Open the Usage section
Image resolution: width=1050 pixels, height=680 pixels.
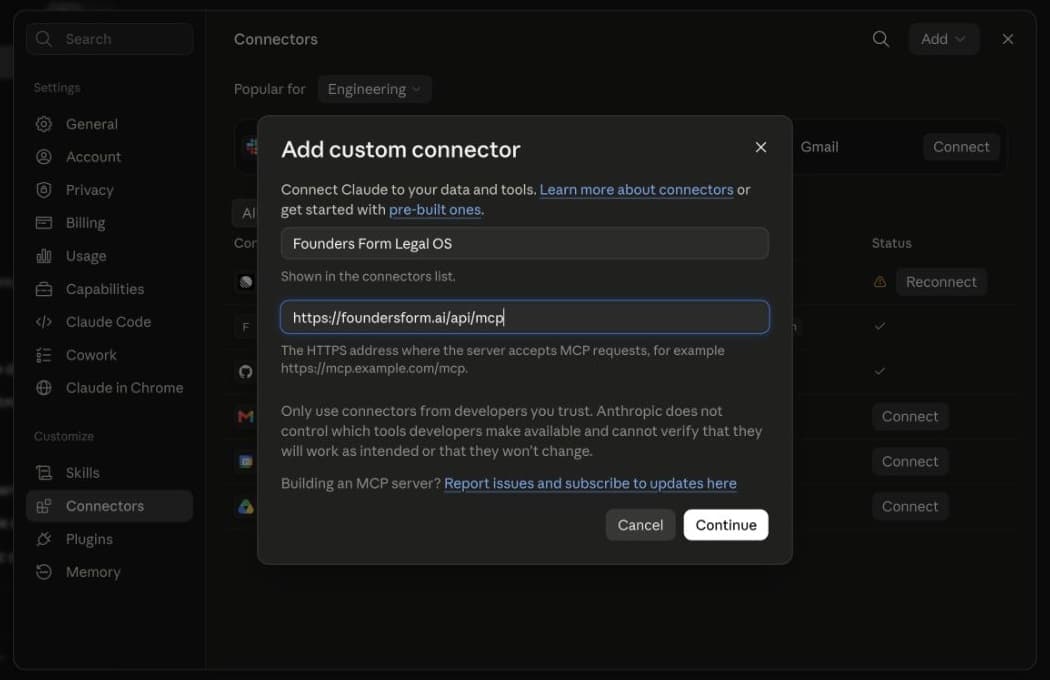[x=110, y=256]
